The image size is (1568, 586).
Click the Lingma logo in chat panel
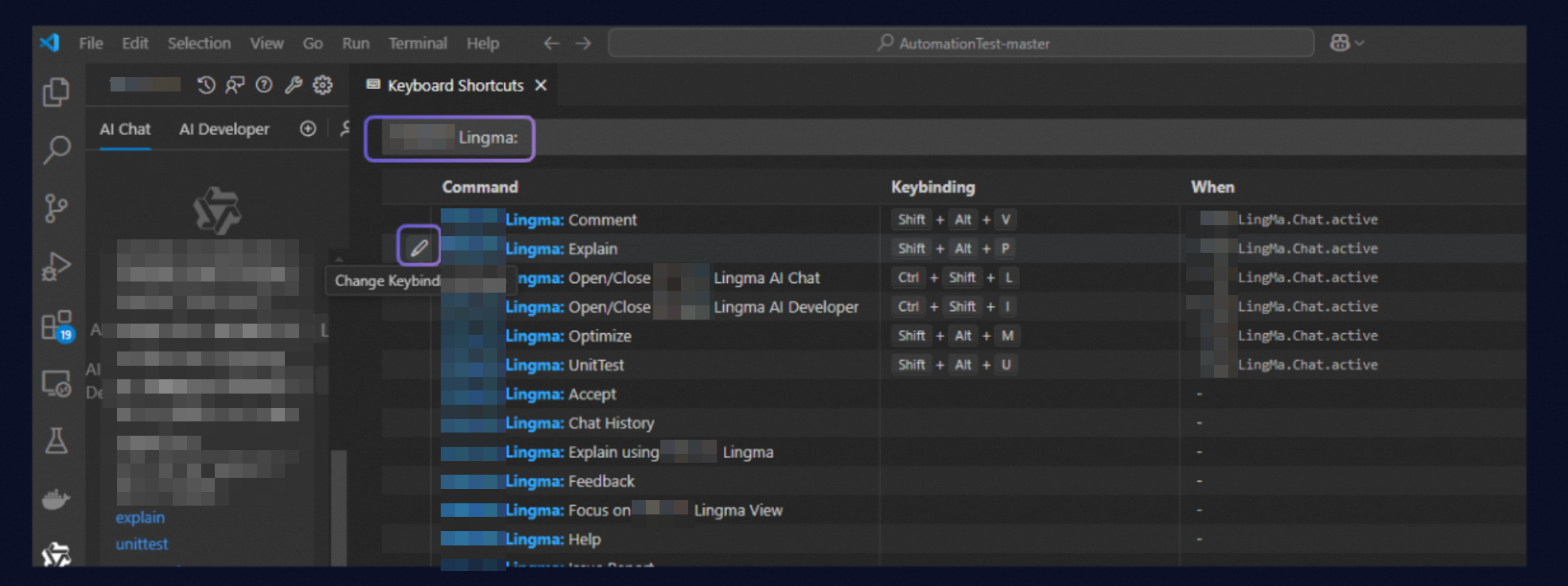pyautogui.click(x=216, y=211)
